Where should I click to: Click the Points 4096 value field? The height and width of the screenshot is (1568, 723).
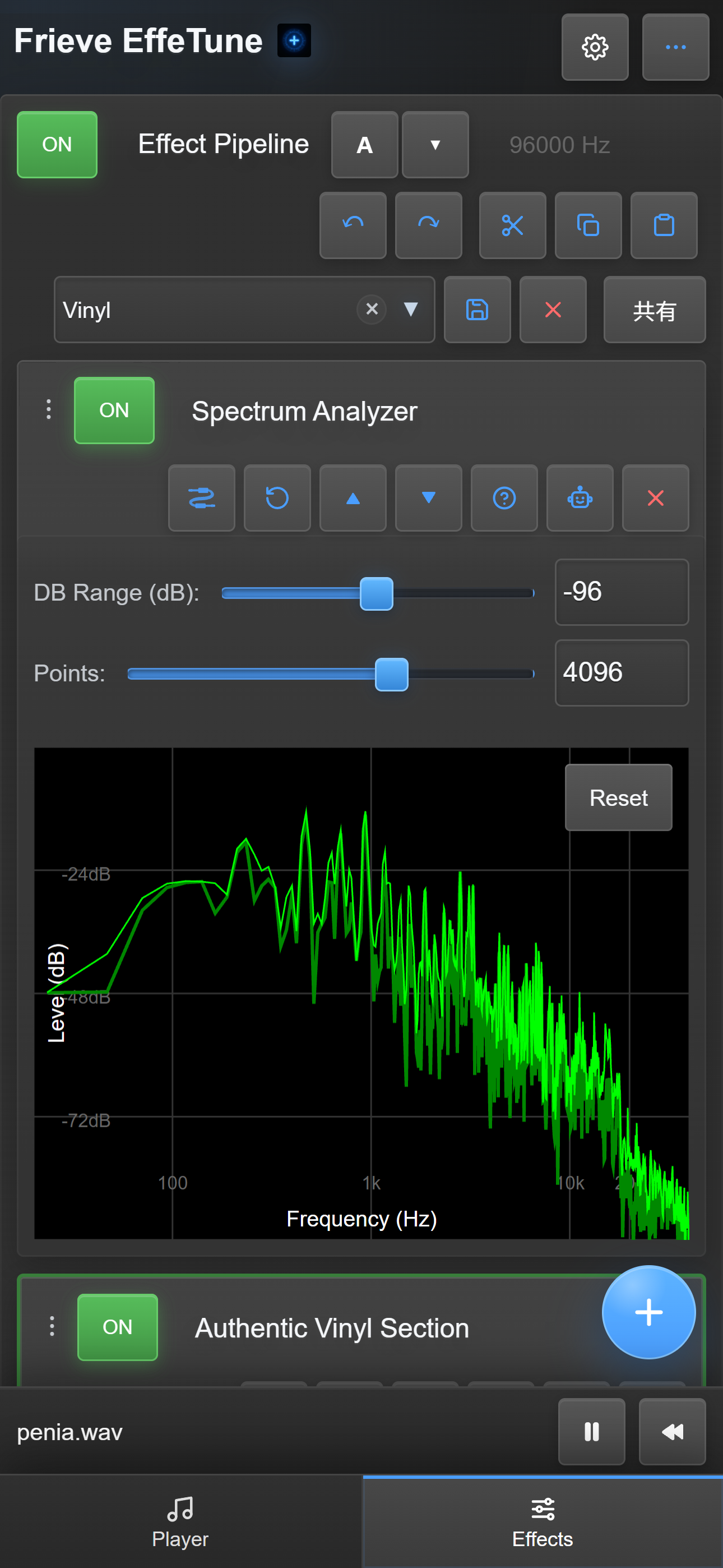[x=622, y=672]
